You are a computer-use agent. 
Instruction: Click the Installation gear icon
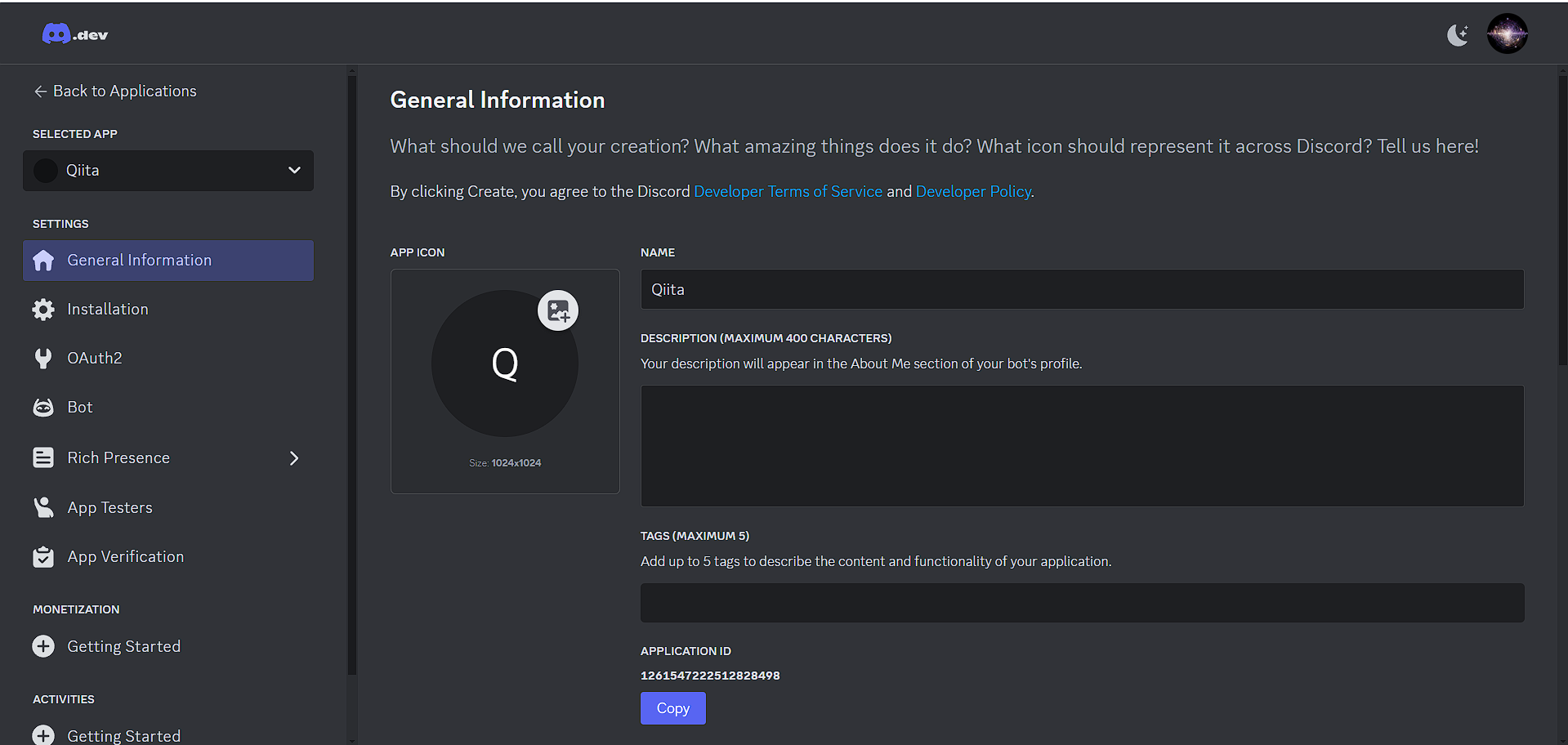(43, 309)
